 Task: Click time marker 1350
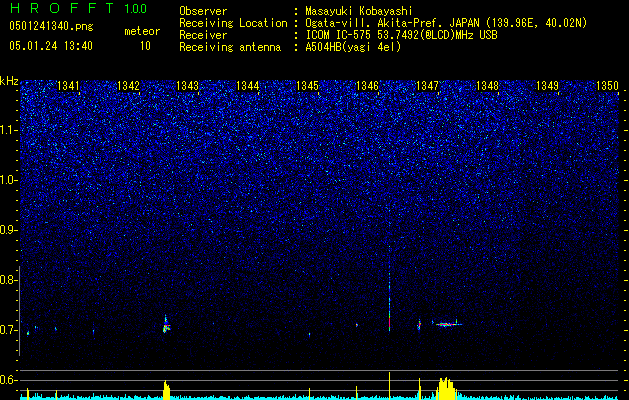pos(607,85)
